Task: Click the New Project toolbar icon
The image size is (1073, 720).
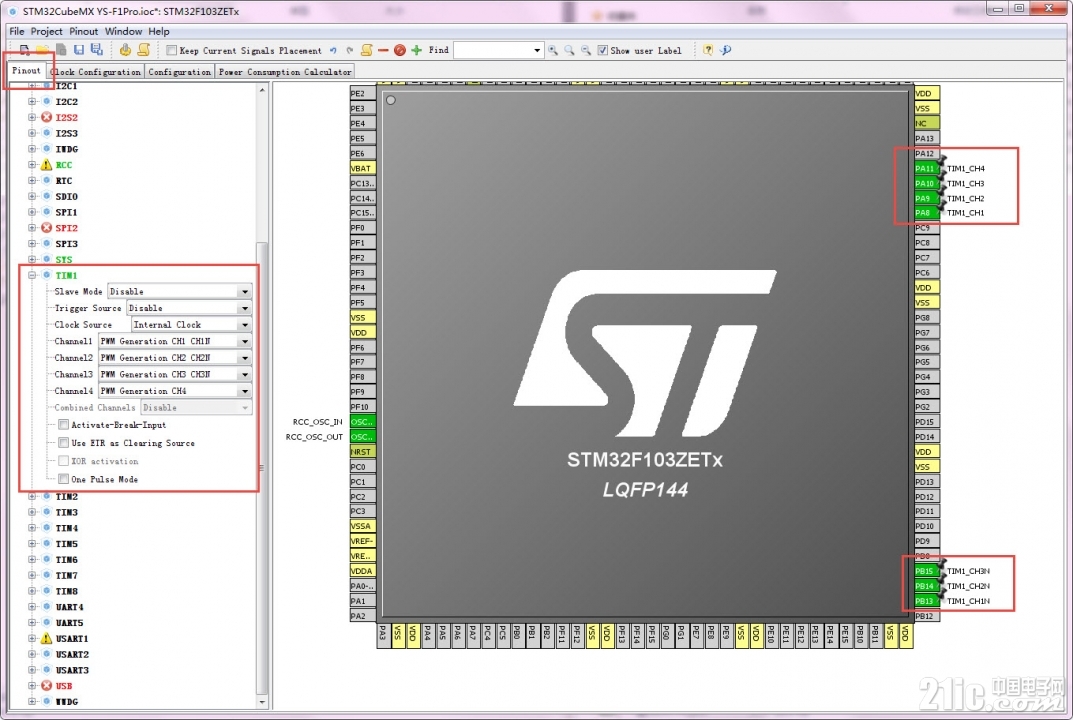Action: (x=25, y=50)
